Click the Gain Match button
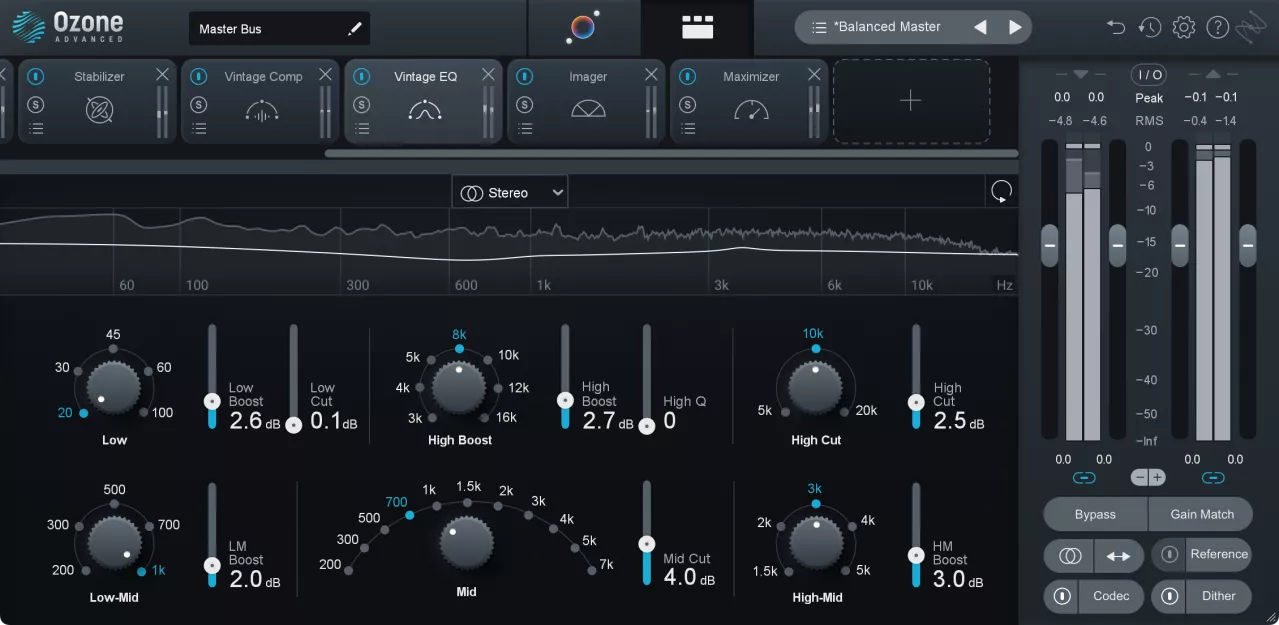1279x625 pixels. (1201, 514)
